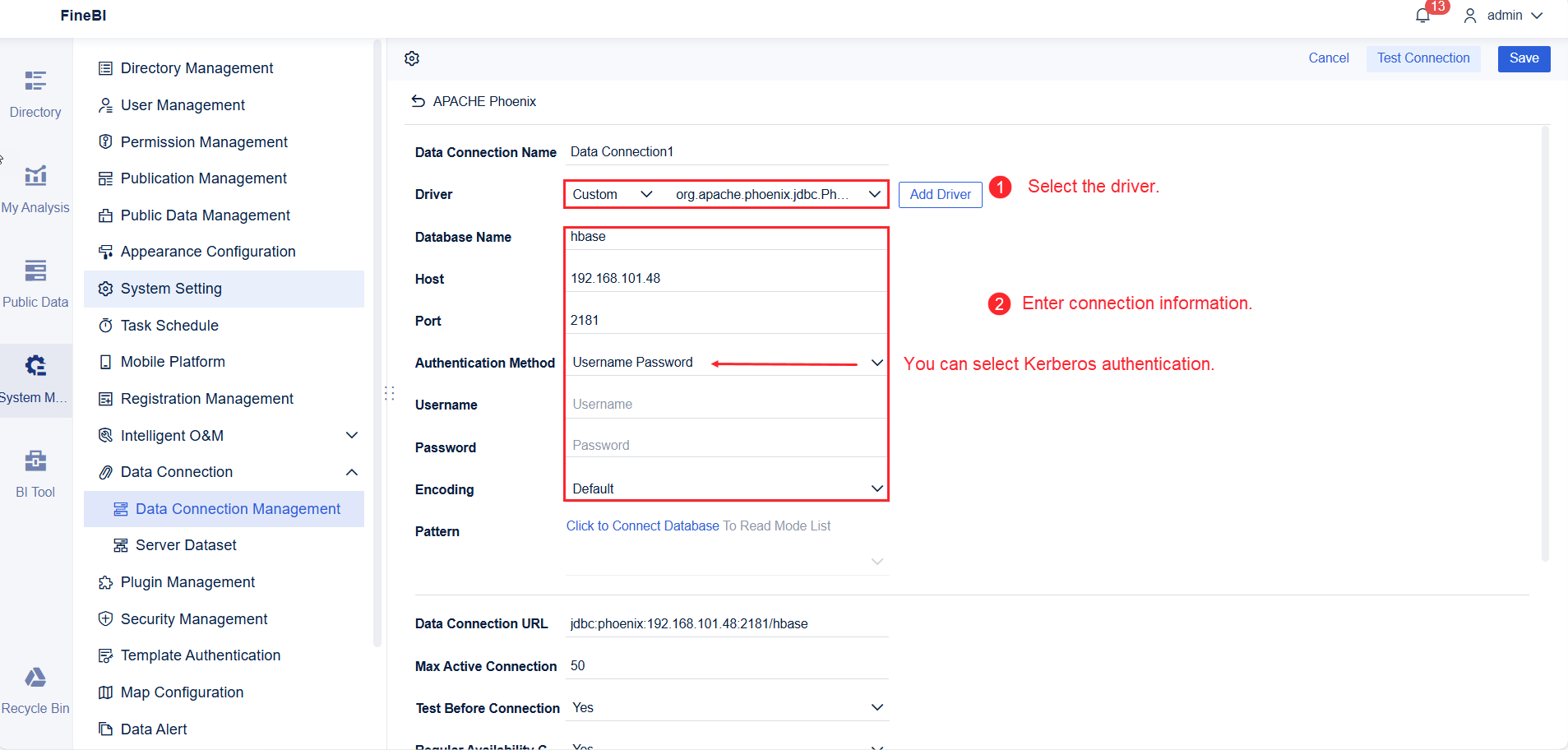Screen dimensions: 1568x750
Task: Click the Mobile Platform phone icon
Action: [x=105, y=362]
